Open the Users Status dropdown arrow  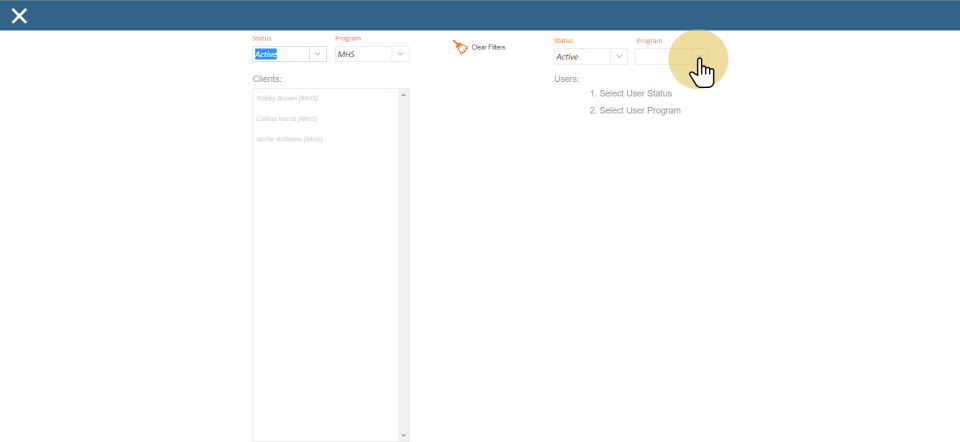tap(619, 57)
